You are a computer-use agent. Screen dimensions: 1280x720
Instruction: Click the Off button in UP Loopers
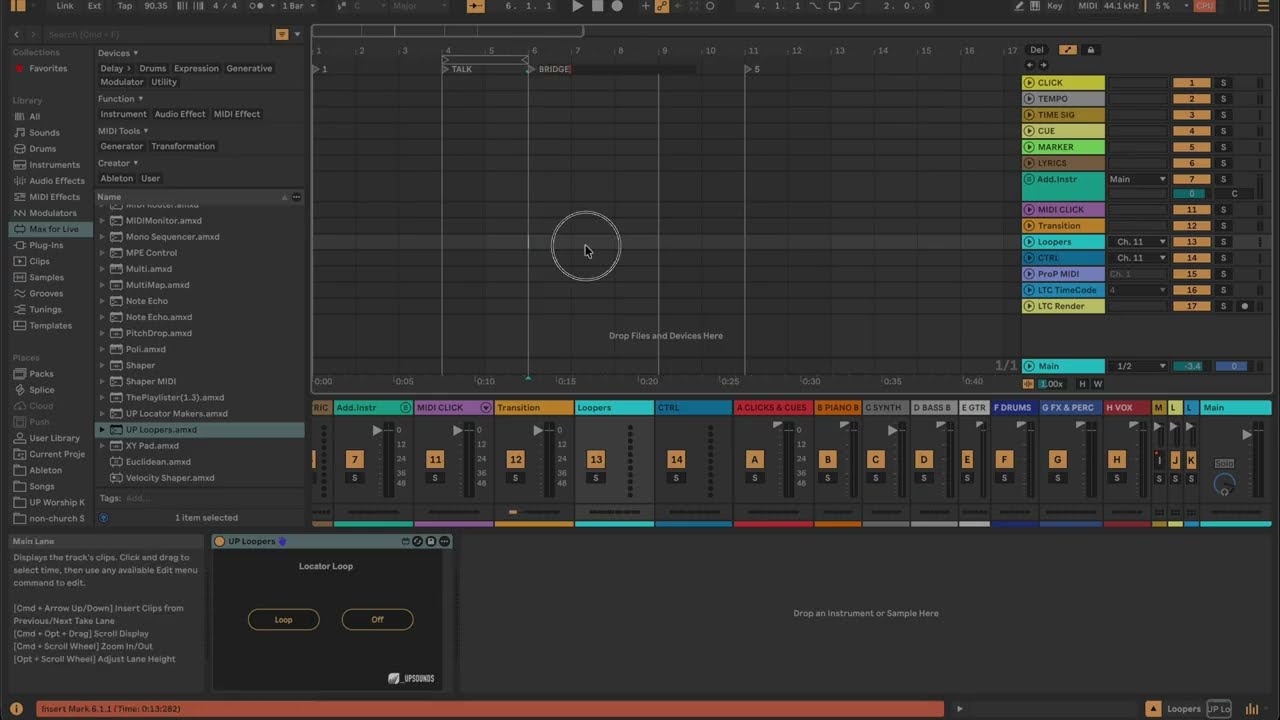click(x=377, y=620)
